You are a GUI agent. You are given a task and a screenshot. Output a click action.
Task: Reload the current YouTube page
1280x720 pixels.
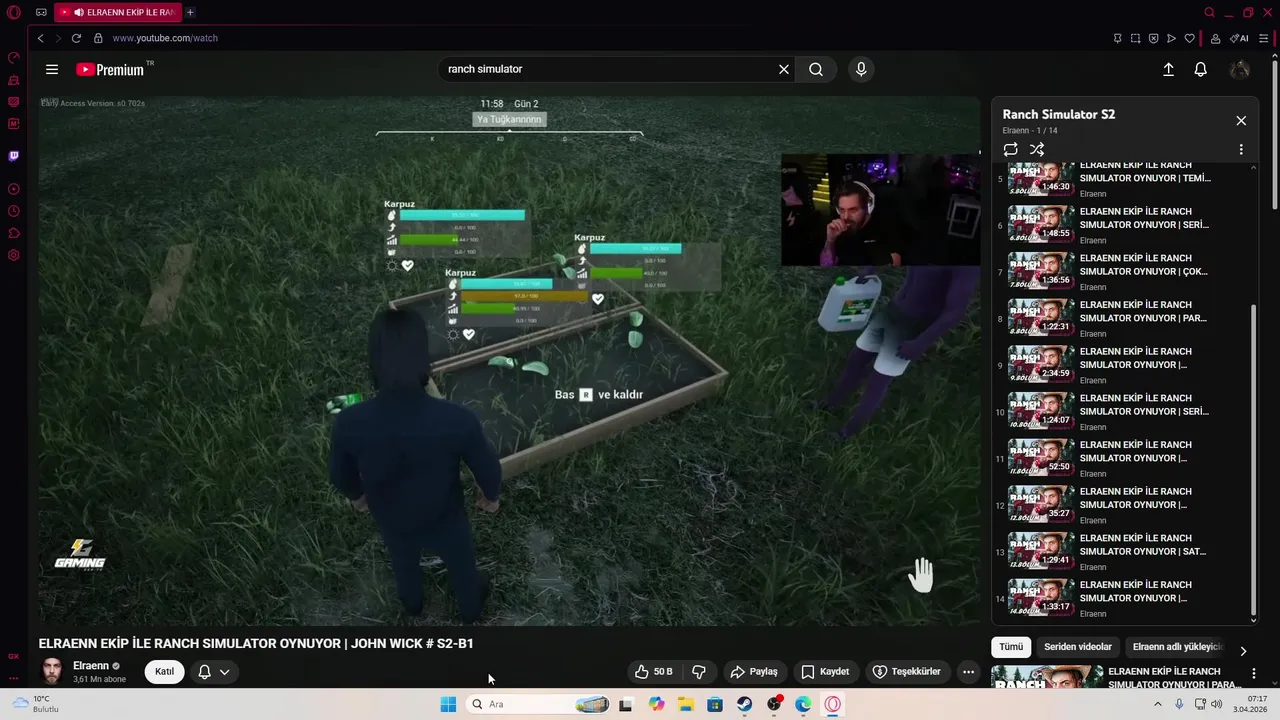(x=76, y=38)
